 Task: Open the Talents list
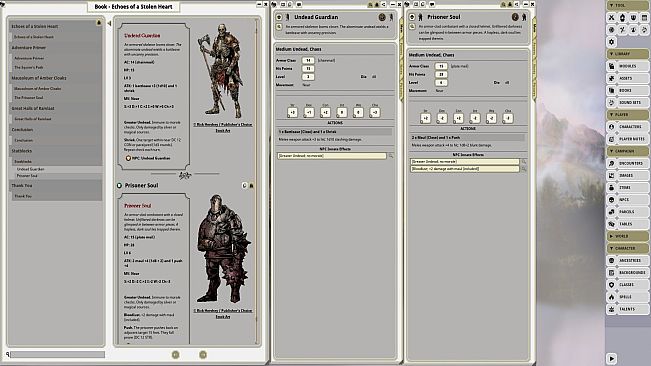(x=627, y=309)
